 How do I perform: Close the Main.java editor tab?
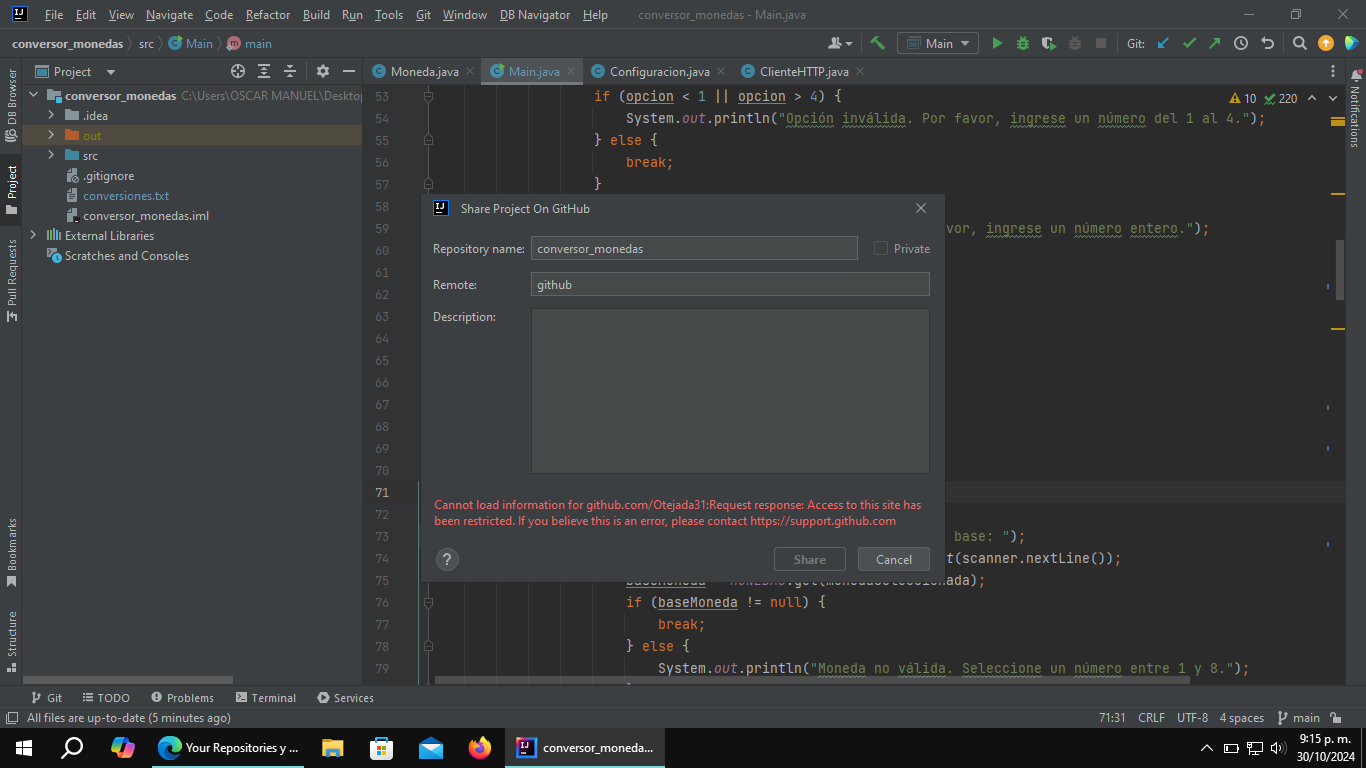tap(571, 71)
